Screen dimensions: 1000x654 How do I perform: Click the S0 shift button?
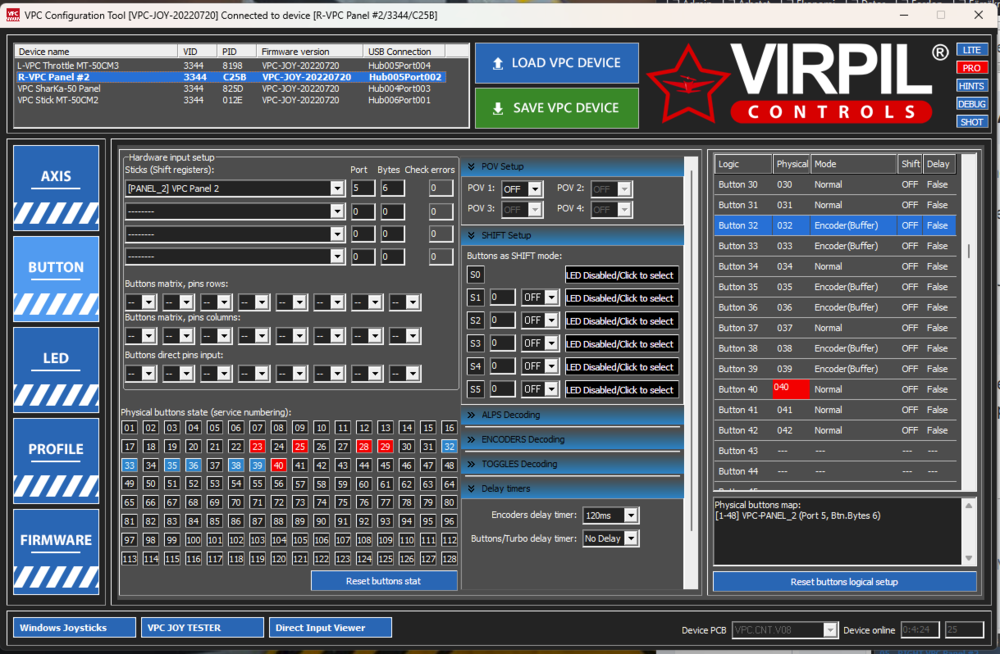[475, 275]
